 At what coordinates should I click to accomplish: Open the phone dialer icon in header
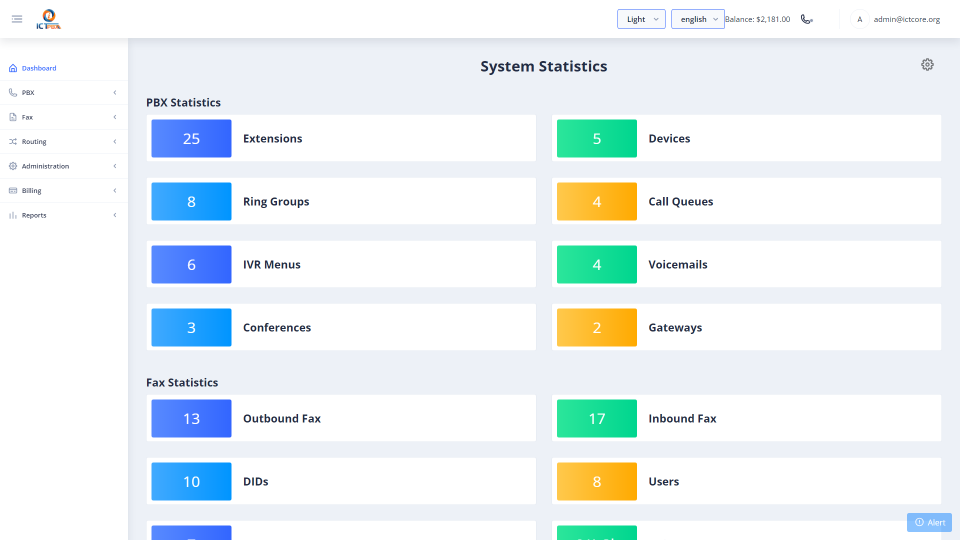(807, 19)
